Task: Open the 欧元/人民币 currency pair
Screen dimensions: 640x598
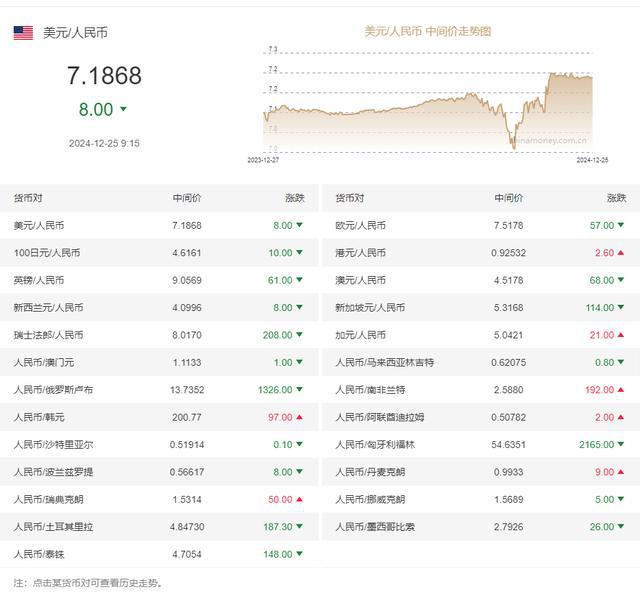Action: [x=360, y=225]
